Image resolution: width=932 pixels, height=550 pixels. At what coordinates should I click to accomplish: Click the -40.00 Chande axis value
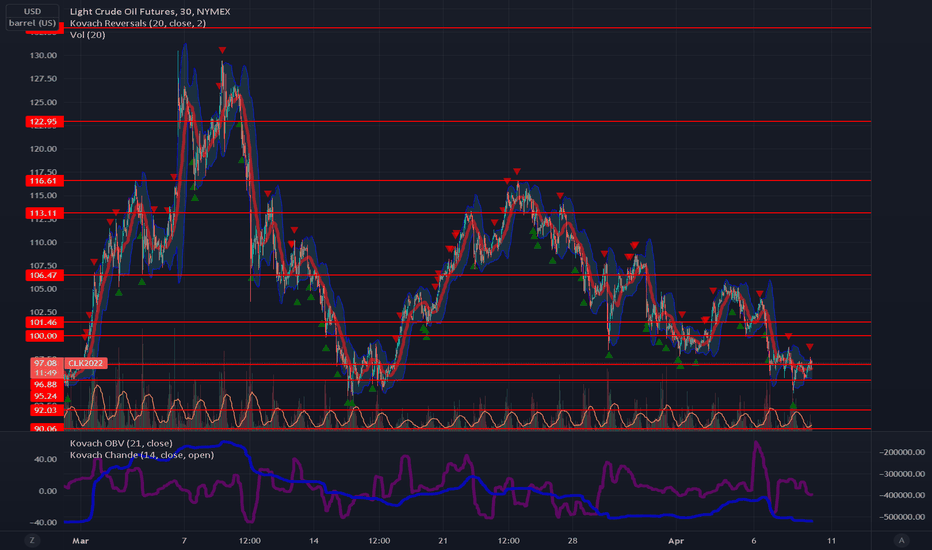43,523
